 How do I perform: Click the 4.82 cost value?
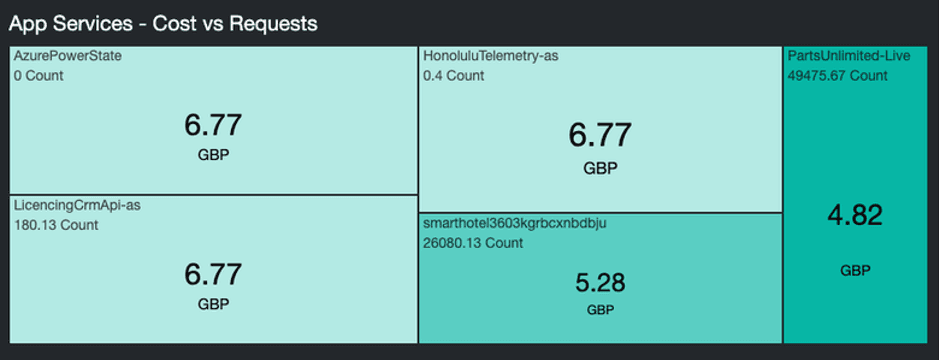click(x=855, y=215)
